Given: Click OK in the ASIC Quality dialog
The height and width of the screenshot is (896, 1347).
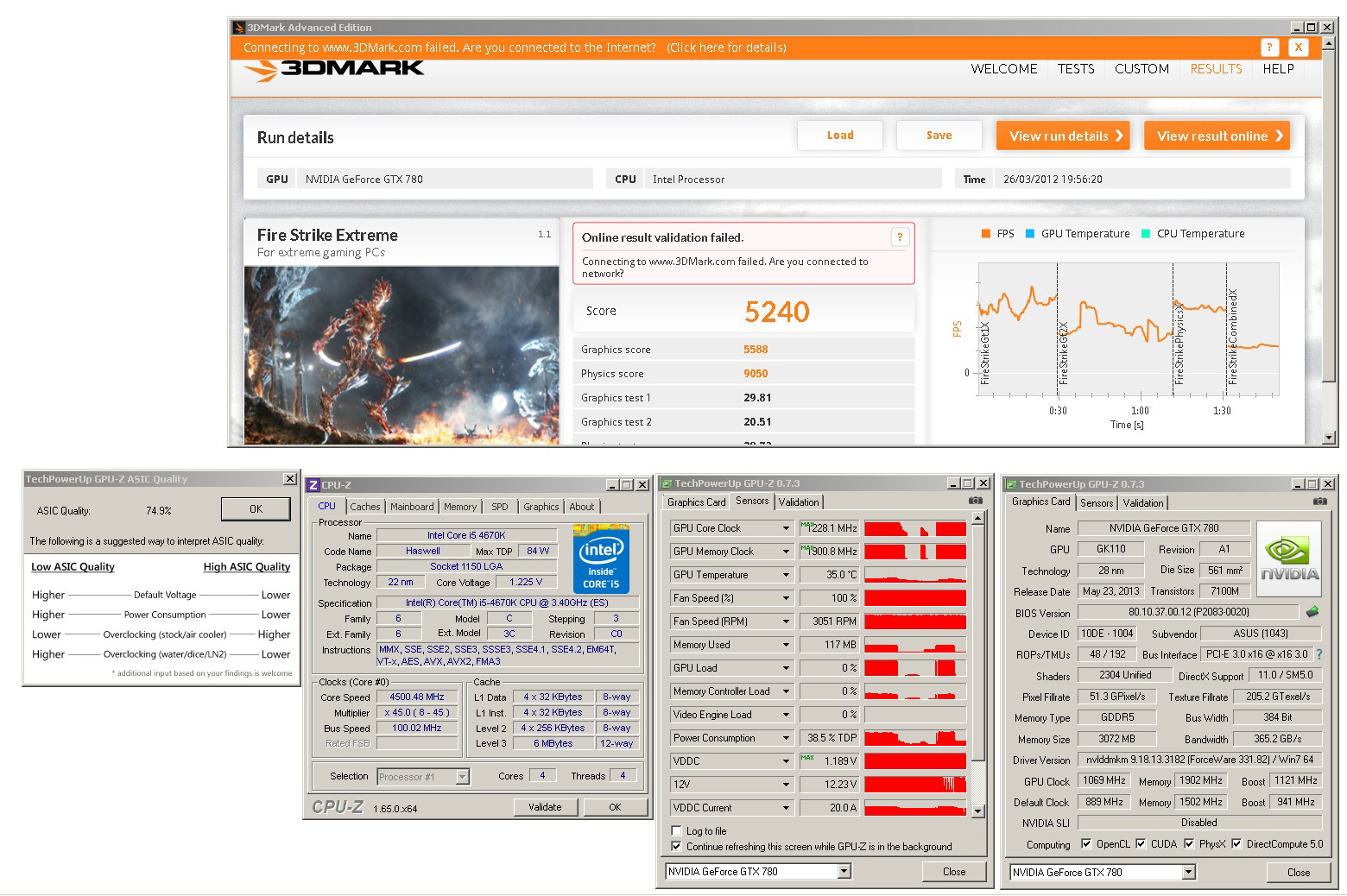Looking at the screenshot, I should pyautogui.click(x=256, y=509).
